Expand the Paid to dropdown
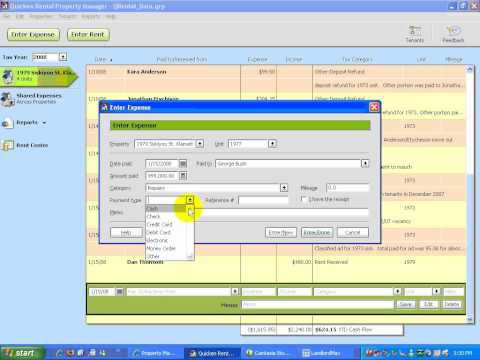This screenshot has height=360, width=480. pyautogui.click(x=365, y=164)
